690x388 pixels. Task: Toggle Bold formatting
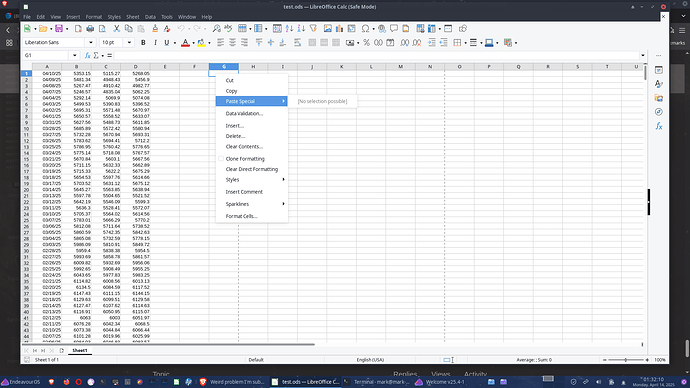[x=143, y=43]
